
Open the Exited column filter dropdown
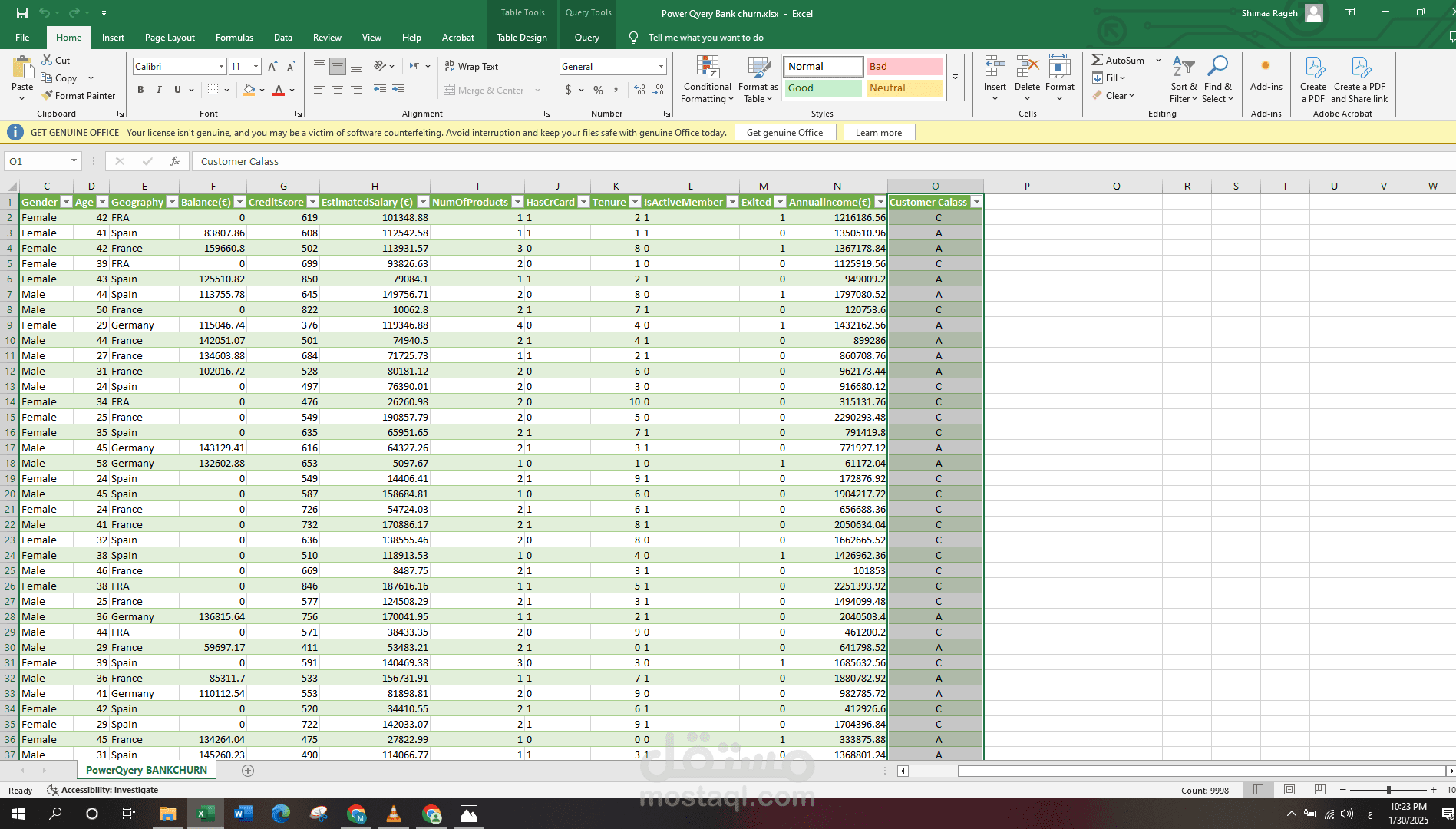[x=780, y=202]
